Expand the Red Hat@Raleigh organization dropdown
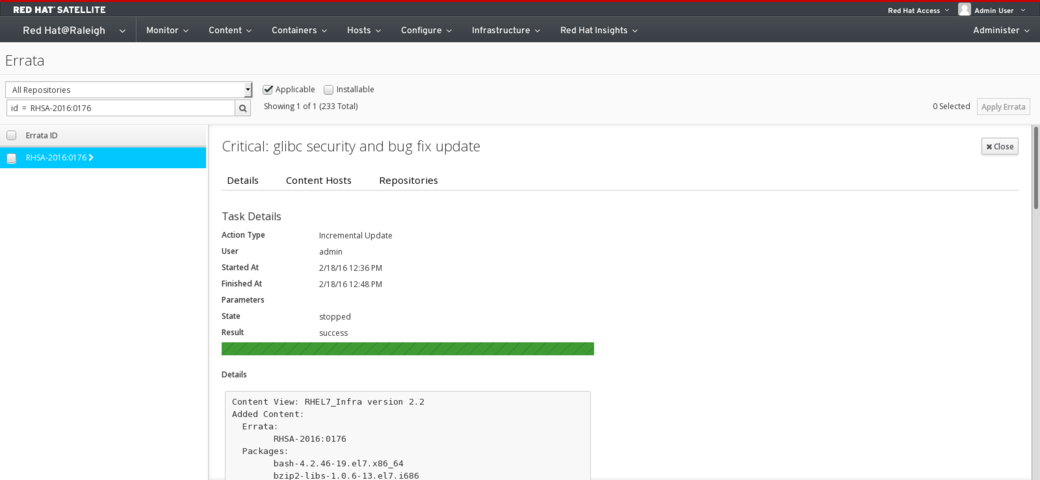The image size is (1040, 480). pyautogui.click(x=74, y=30)
